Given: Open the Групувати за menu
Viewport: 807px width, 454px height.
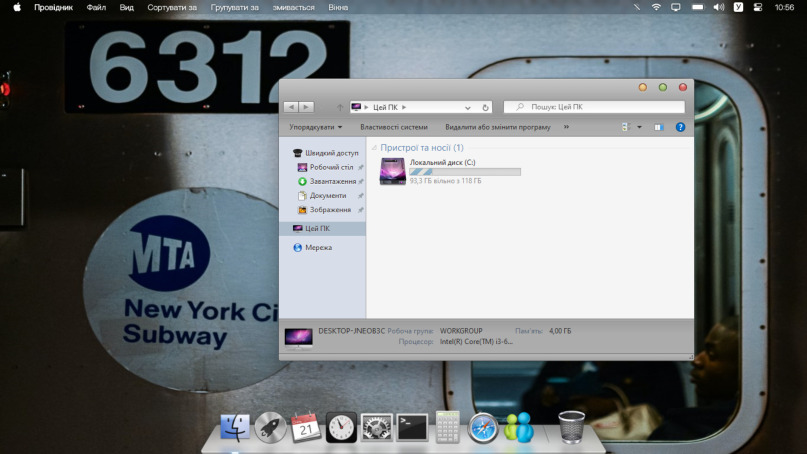Looking at the screenshot, I should (x=235, y=7).
